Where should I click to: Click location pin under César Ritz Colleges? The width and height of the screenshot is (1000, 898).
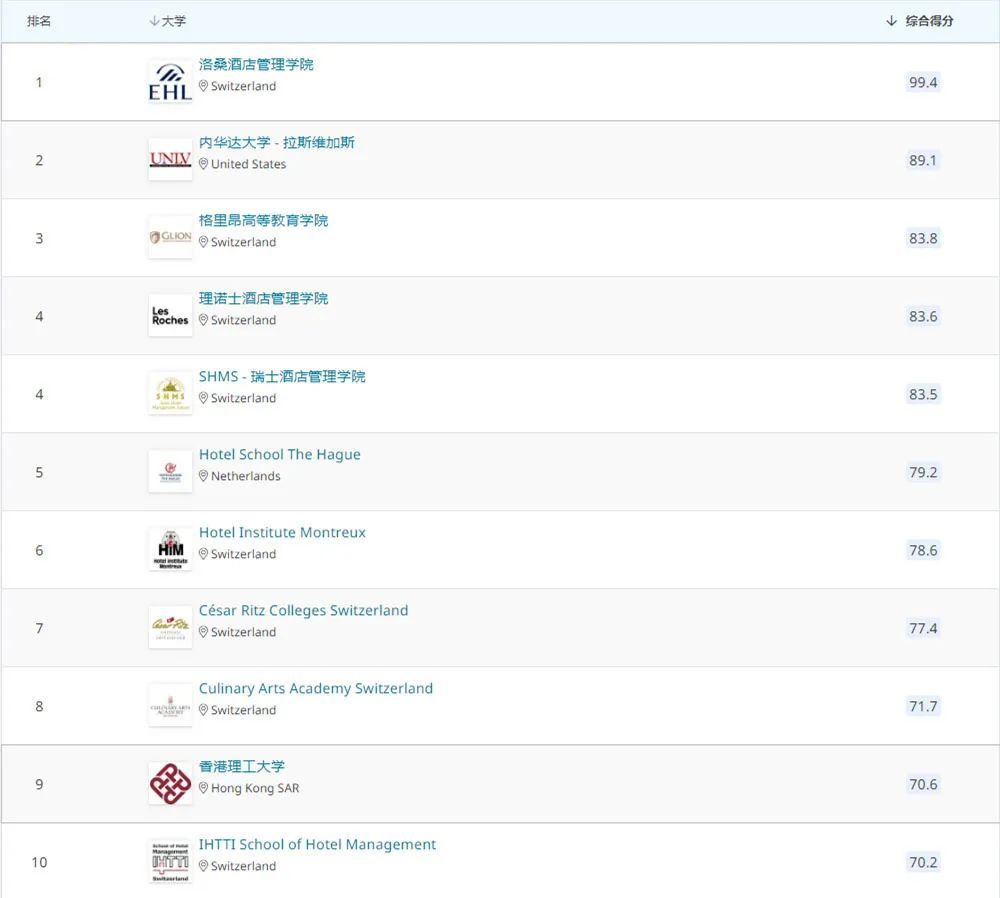[x=203, y=631]
